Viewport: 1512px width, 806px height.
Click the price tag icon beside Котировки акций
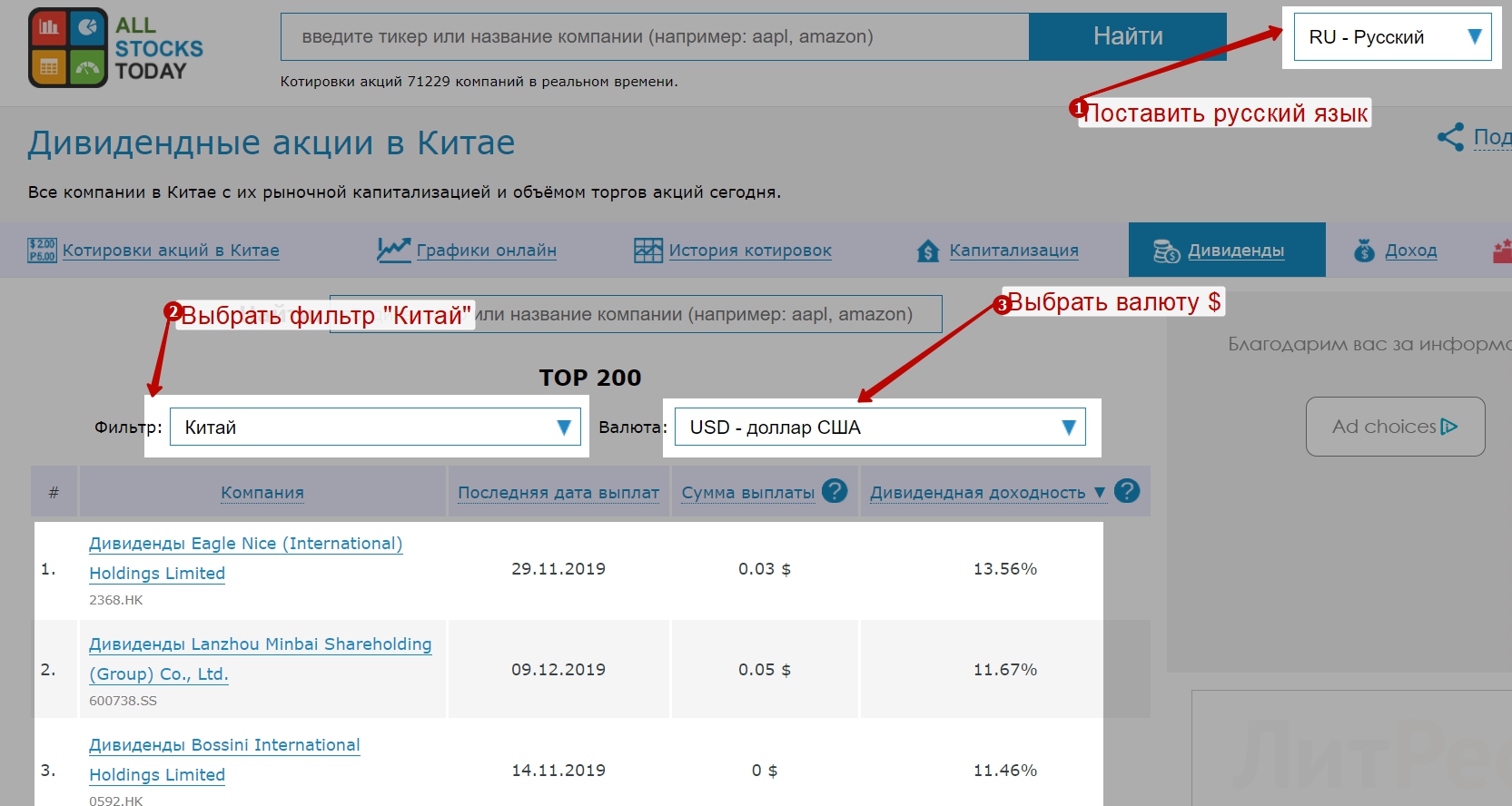(42, 251)
